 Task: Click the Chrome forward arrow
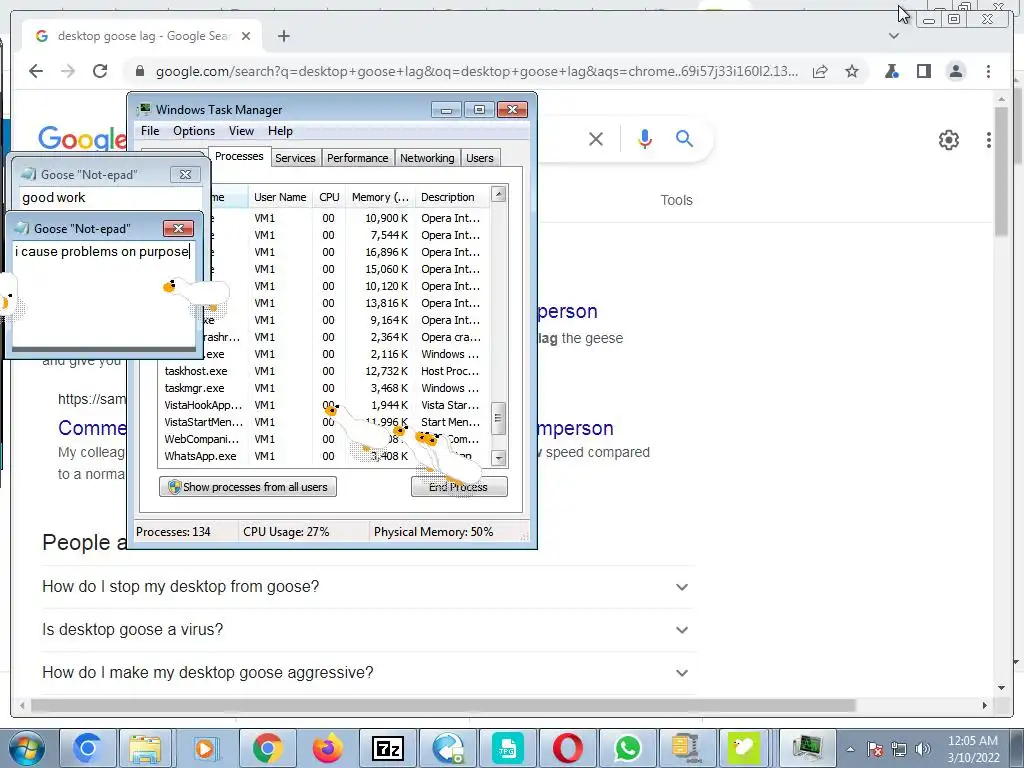[68, 71]
